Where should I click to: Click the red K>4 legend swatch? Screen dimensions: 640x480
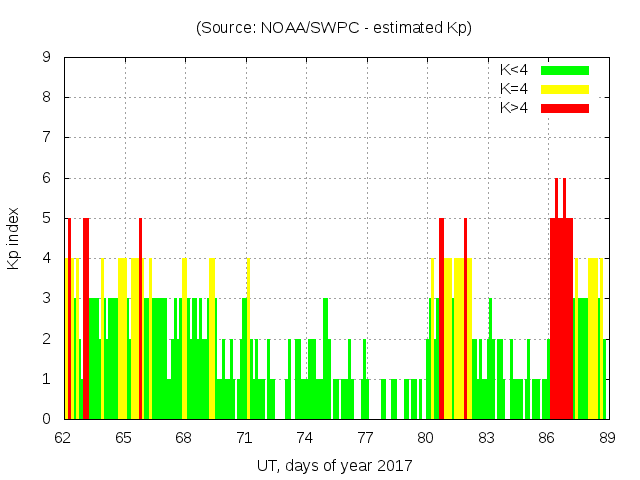tap(565, 107)
